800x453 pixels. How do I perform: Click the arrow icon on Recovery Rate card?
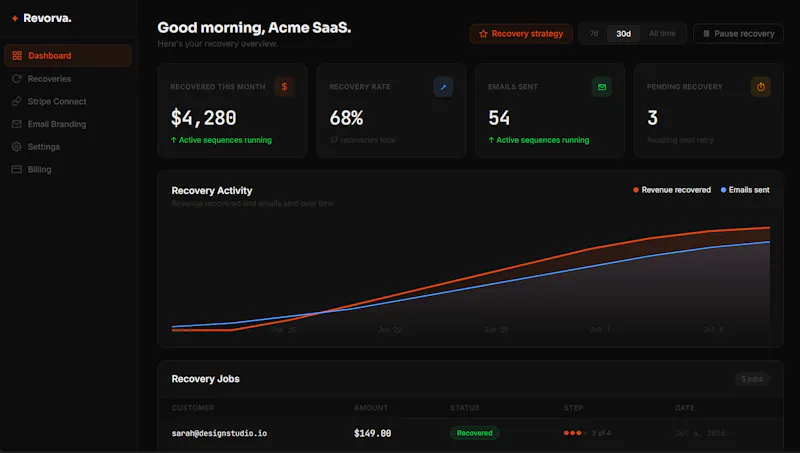coord(443,87)
